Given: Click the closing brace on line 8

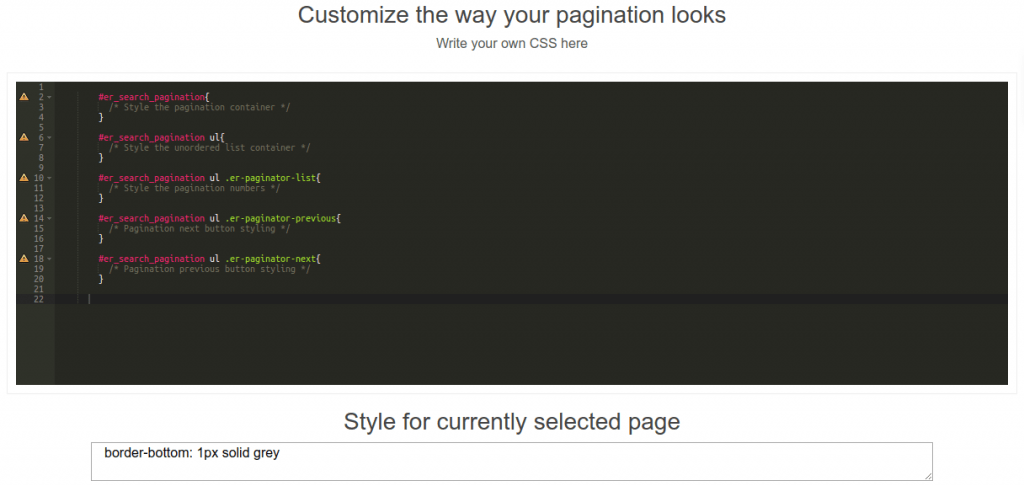Looking at the screenshot, I should [101, 157].
